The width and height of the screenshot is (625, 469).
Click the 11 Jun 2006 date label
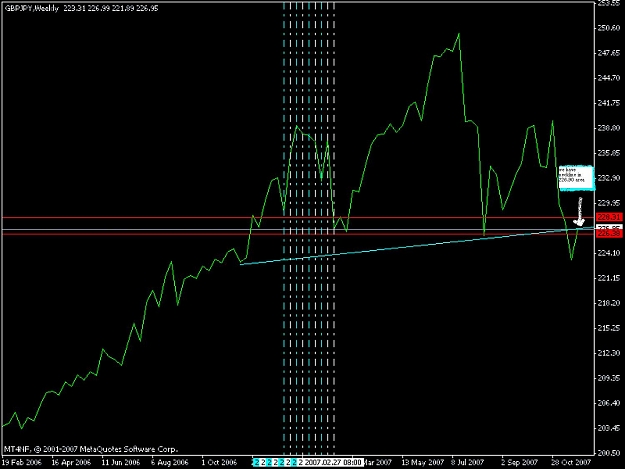tap(121, 462)
